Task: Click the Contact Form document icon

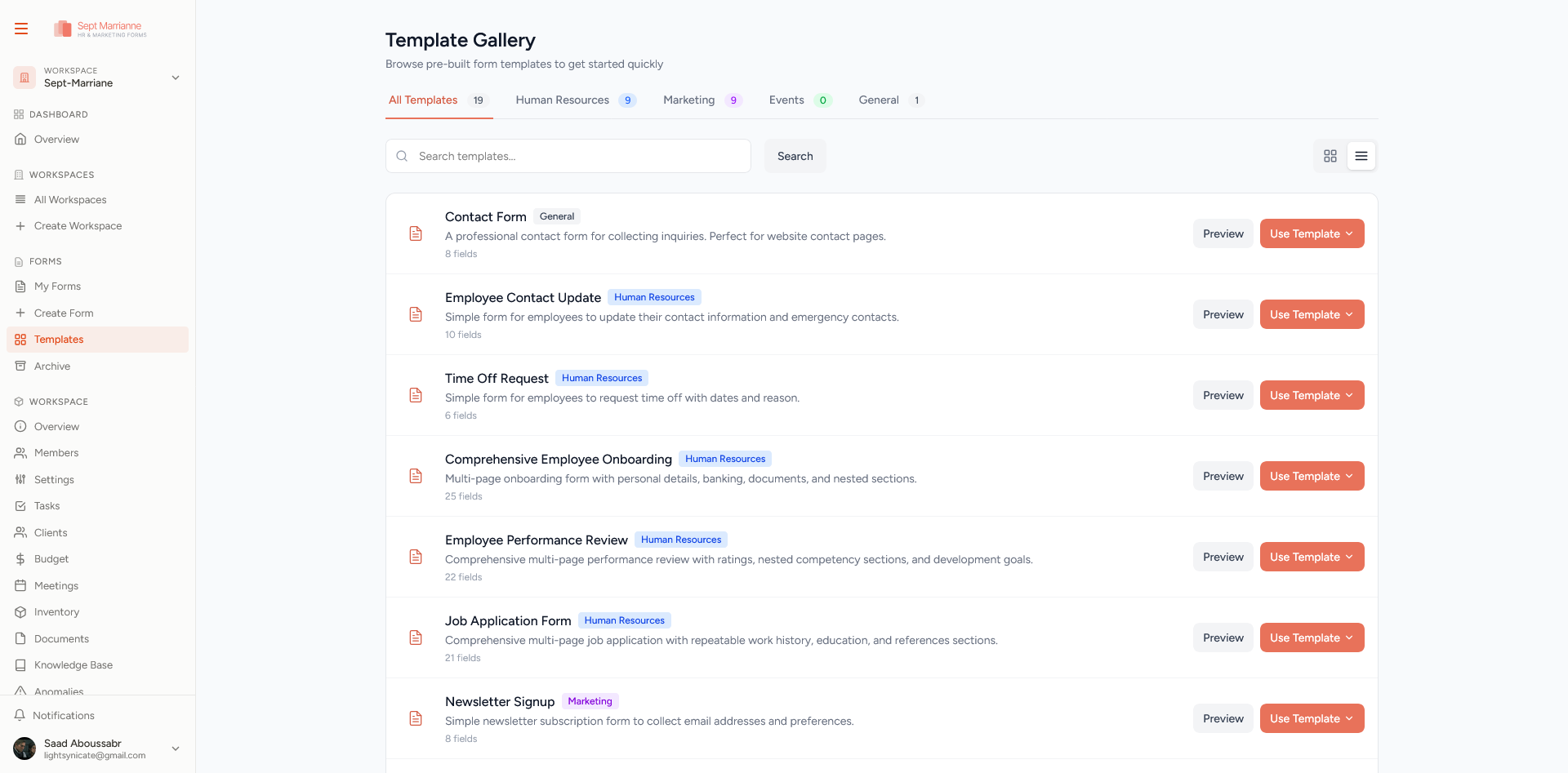Action: click(x=416, y=233)
